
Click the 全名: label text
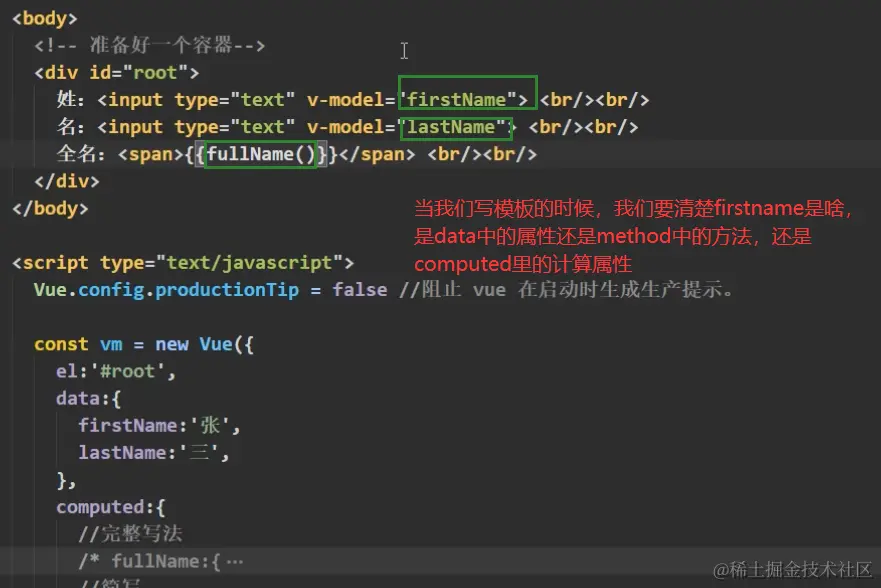(81, 154)
